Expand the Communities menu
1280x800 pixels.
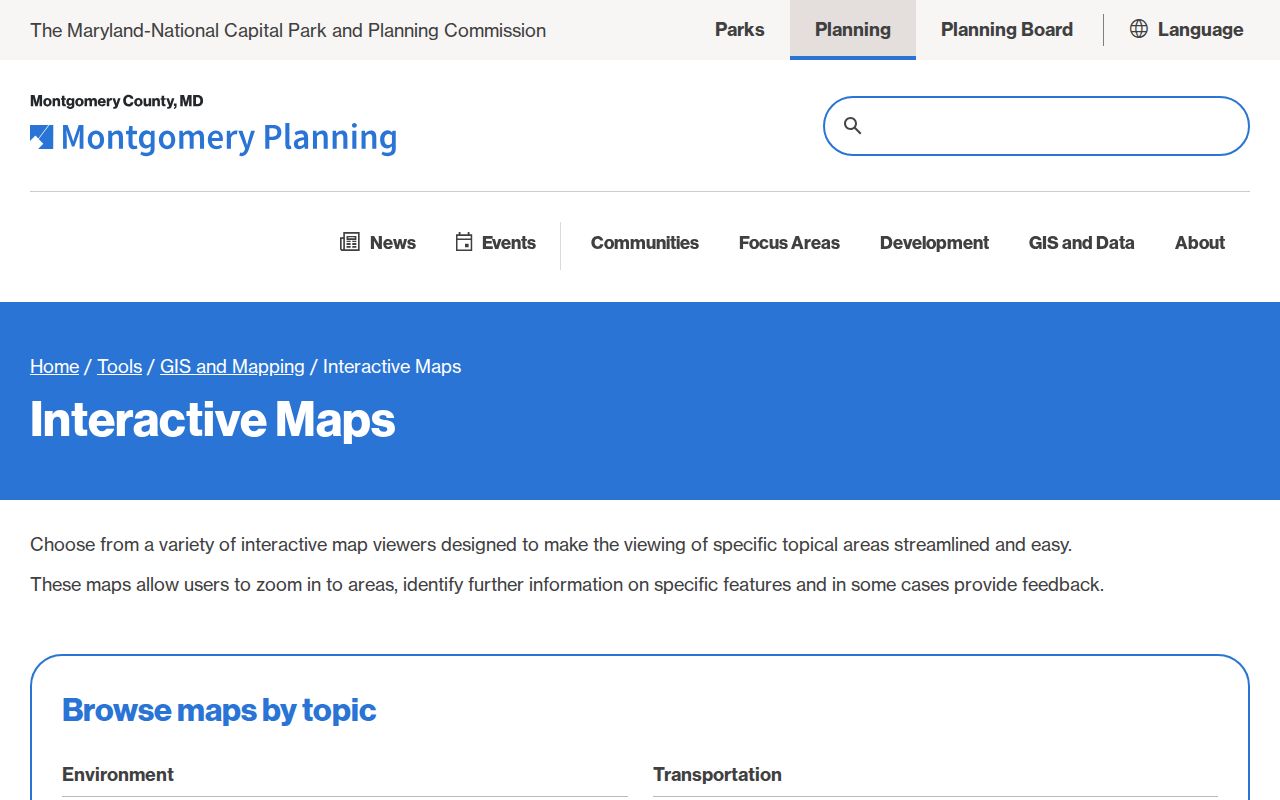tap(645, 243)
